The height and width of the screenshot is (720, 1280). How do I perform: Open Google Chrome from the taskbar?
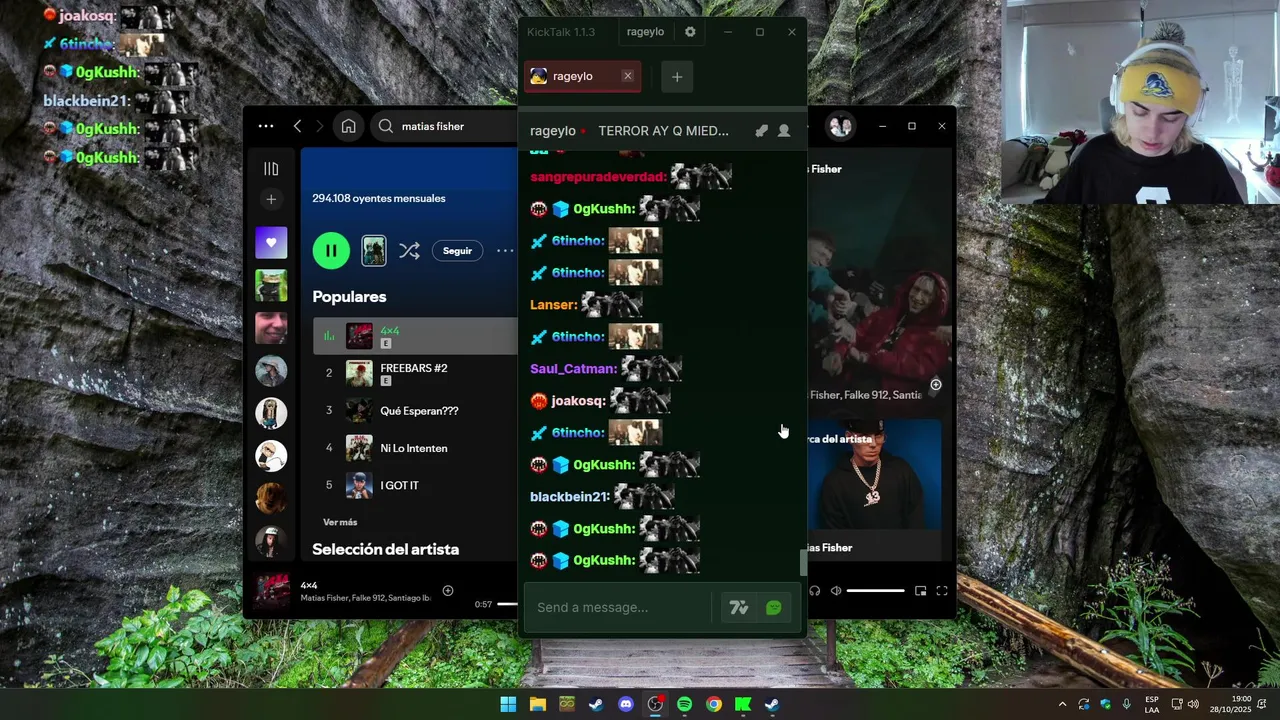[x=713, y=704]
